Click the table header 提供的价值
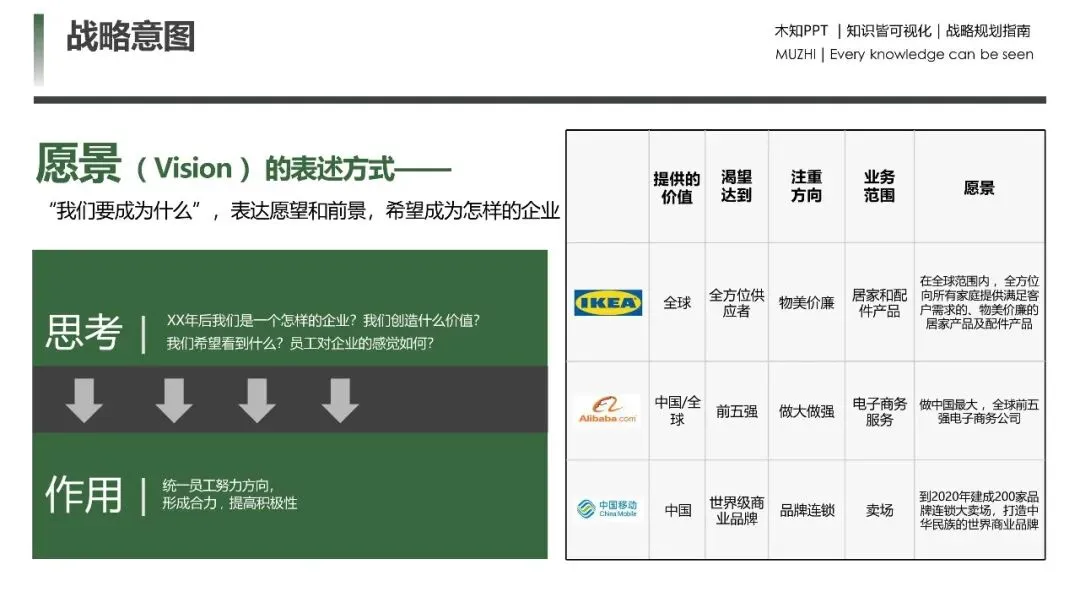Image resolution: width=1080 pixels, height=608 pixels. (x=677, y=188)
